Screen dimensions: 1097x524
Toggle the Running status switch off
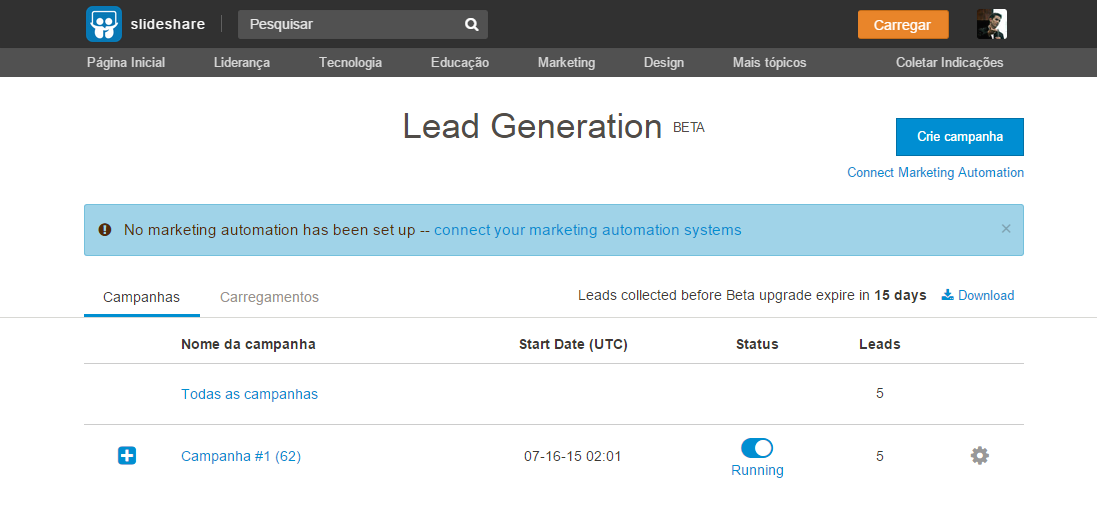point(757,448)
